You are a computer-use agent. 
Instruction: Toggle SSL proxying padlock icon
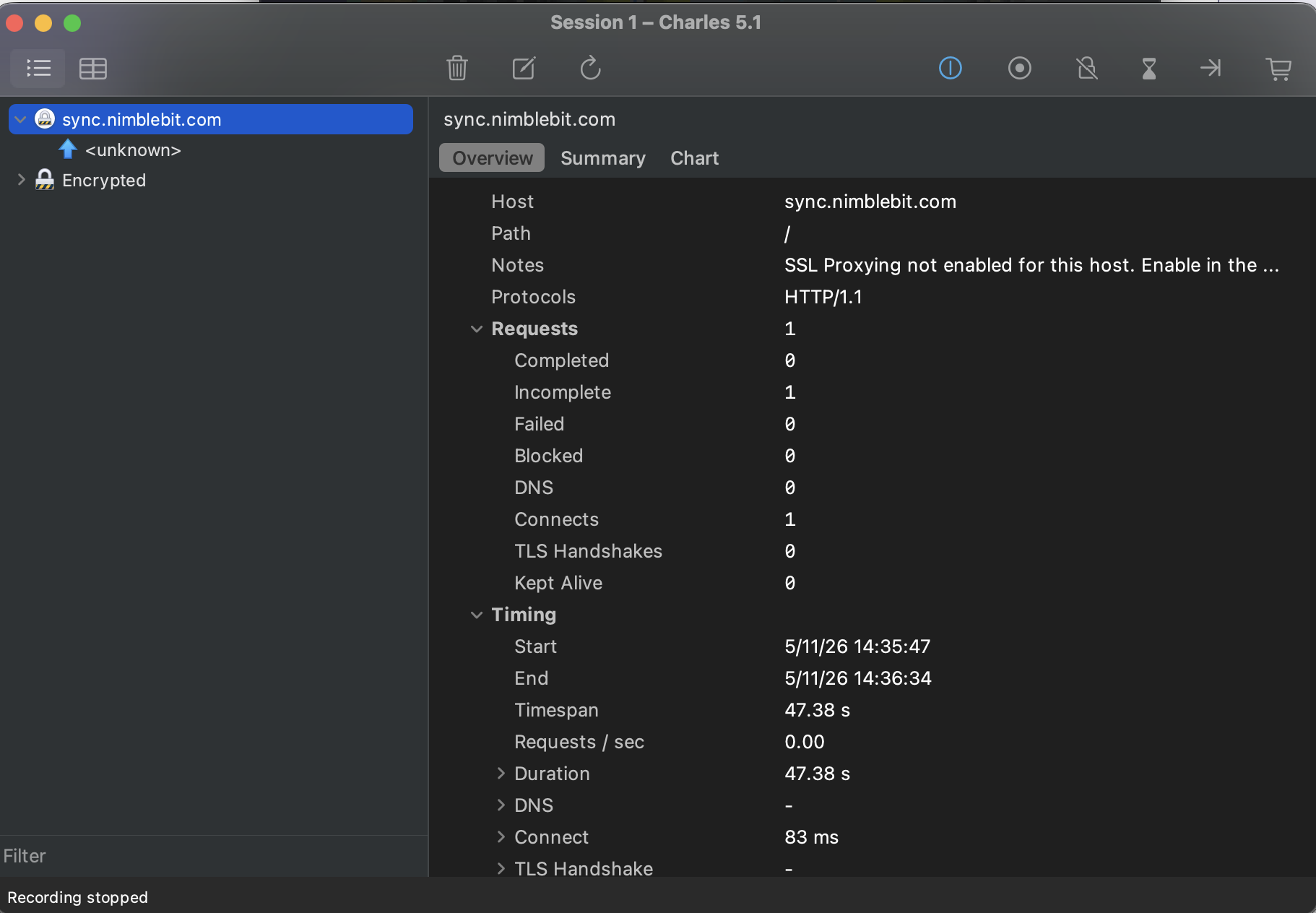1086,69
